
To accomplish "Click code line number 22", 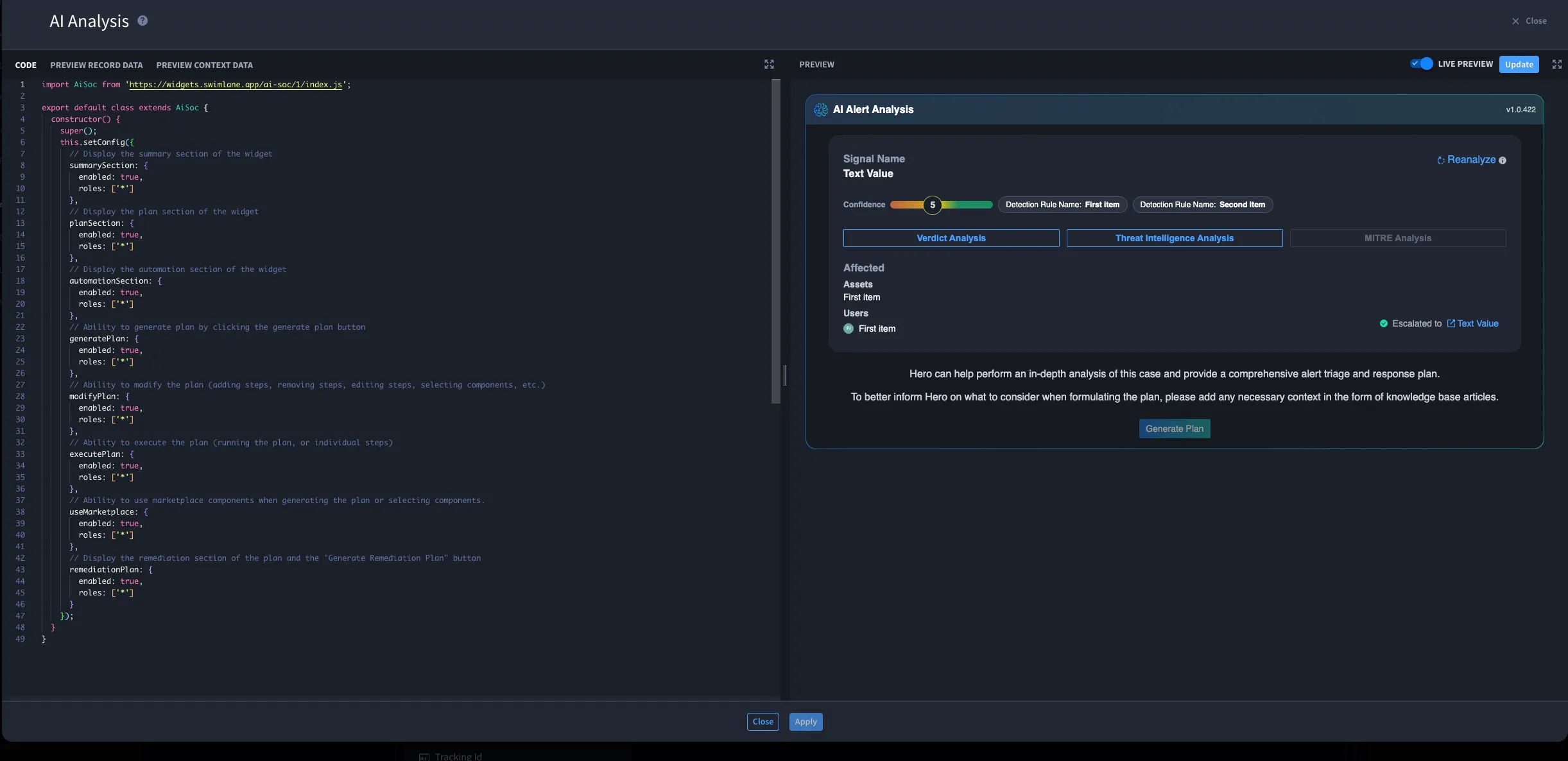I will pyautogui.click(x=20, y=327).
